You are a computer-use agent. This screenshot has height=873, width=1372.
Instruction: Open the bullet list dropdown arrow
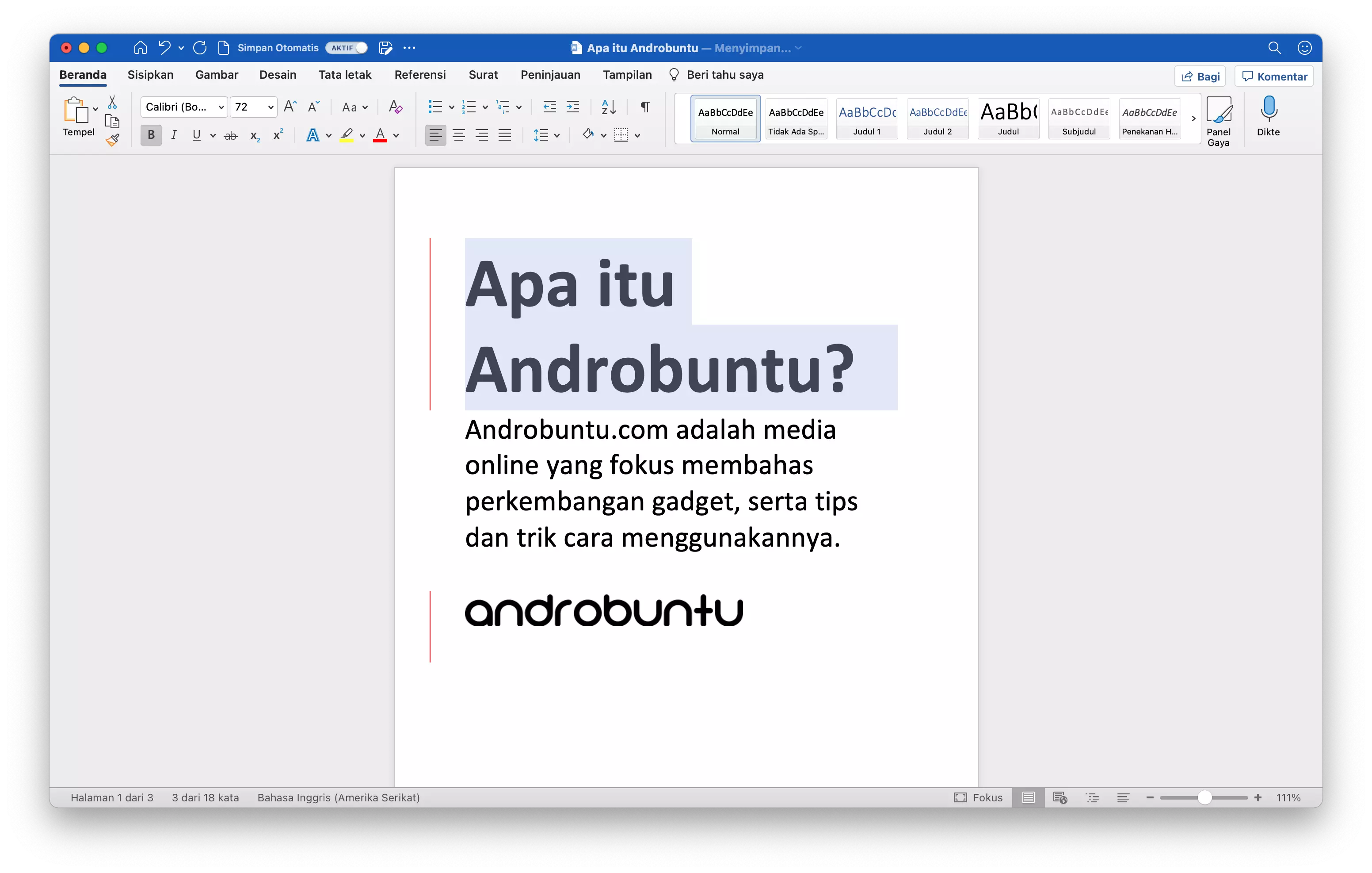click(451, 107)
